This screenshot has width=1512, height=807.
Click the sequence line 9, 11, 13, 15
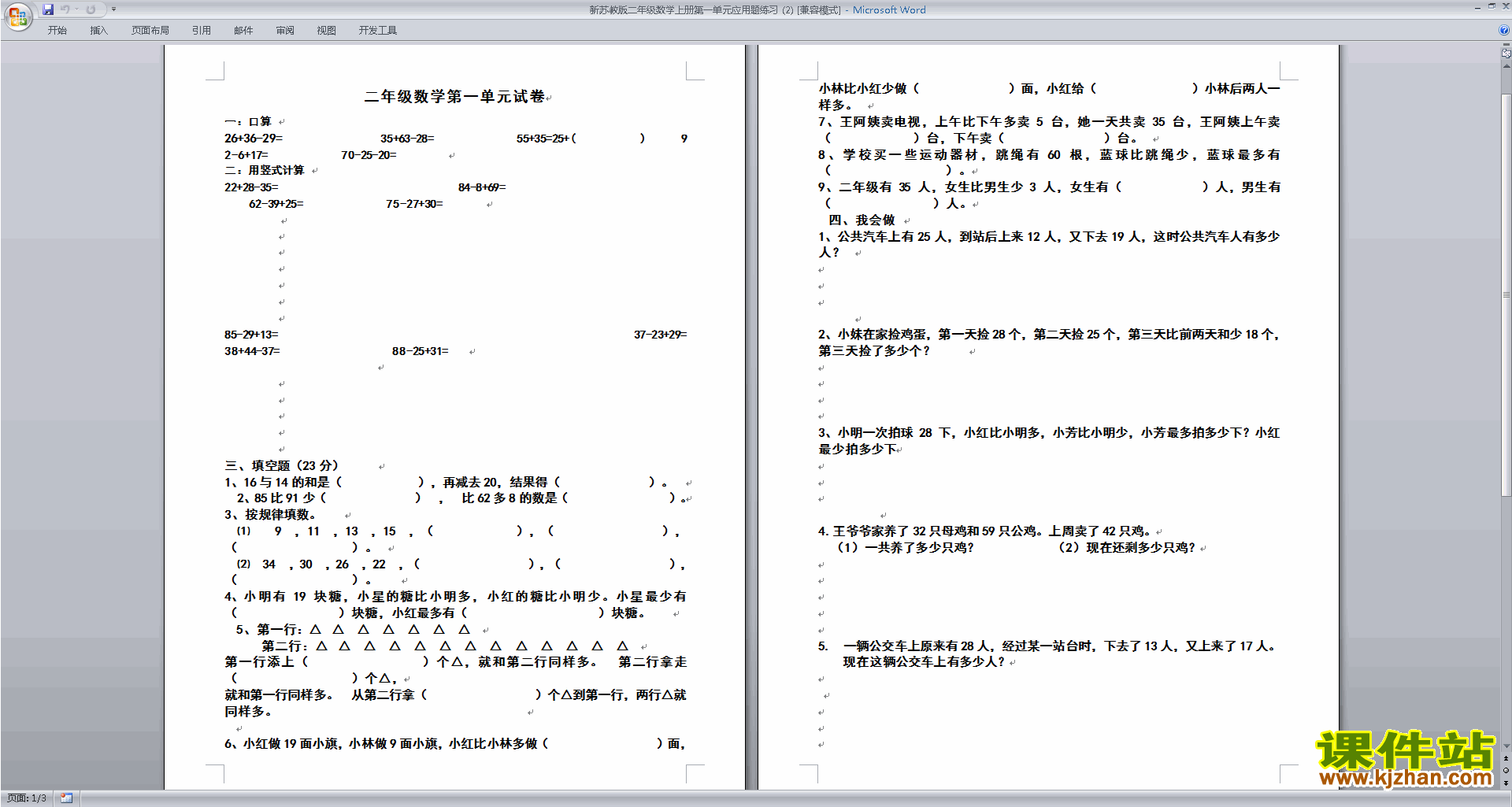coord(458,531)
